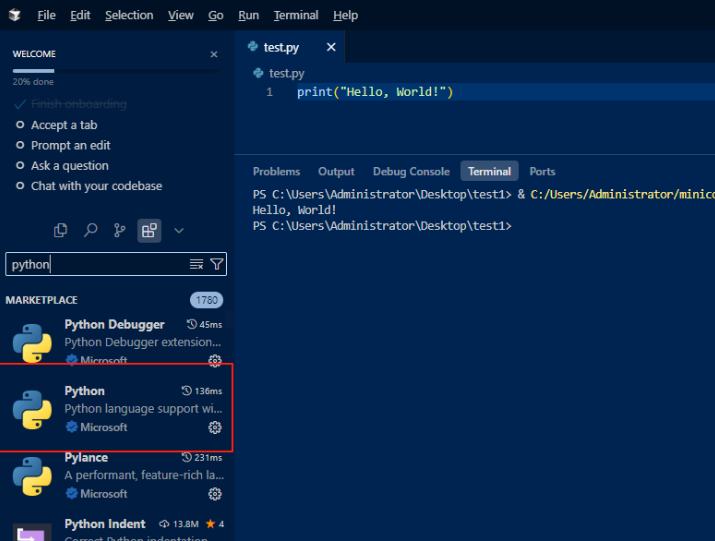Click the last terminal prompt line

pyautogui.click(x=382, y=226)
